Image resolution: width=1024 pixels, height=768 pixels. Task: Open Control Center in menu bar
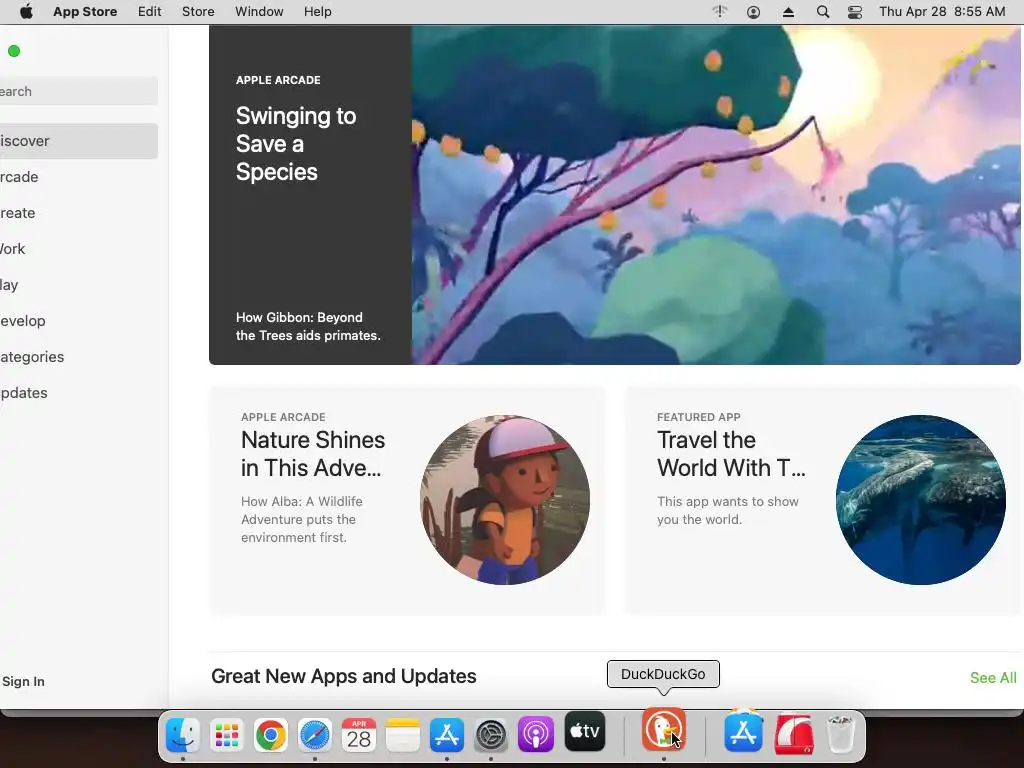[855, 12]
